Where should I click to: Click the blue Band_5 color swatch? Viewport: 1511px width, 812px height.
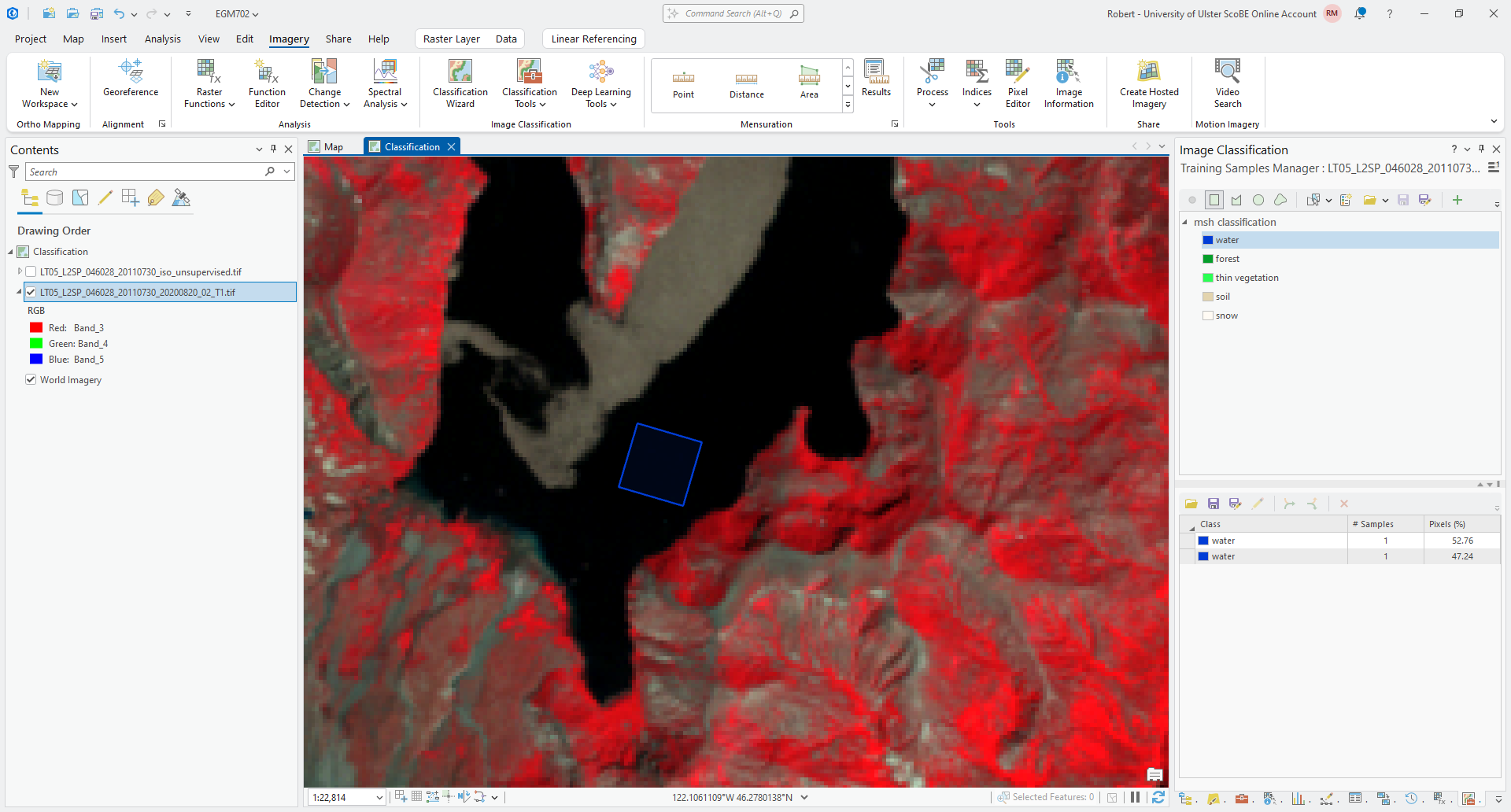[x=35, y=360]
